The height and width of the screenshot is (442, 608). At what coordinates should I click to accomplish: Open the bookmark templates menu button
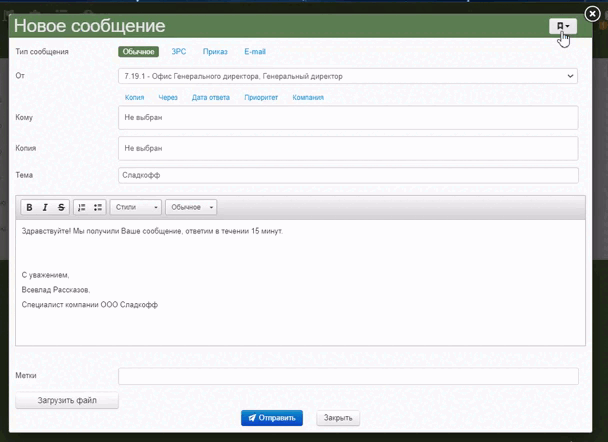[x=563, y=26]
